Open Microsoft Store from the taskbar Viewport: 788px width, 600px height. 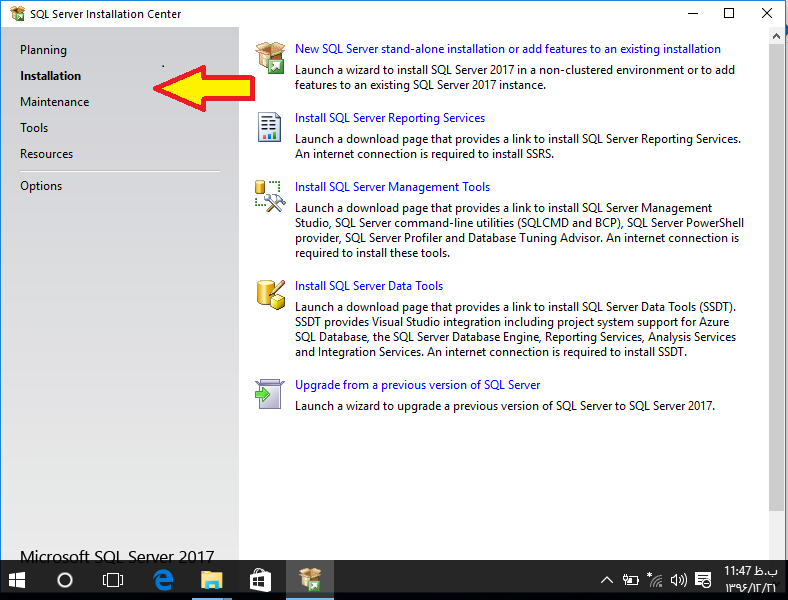[x=261, y=580]
